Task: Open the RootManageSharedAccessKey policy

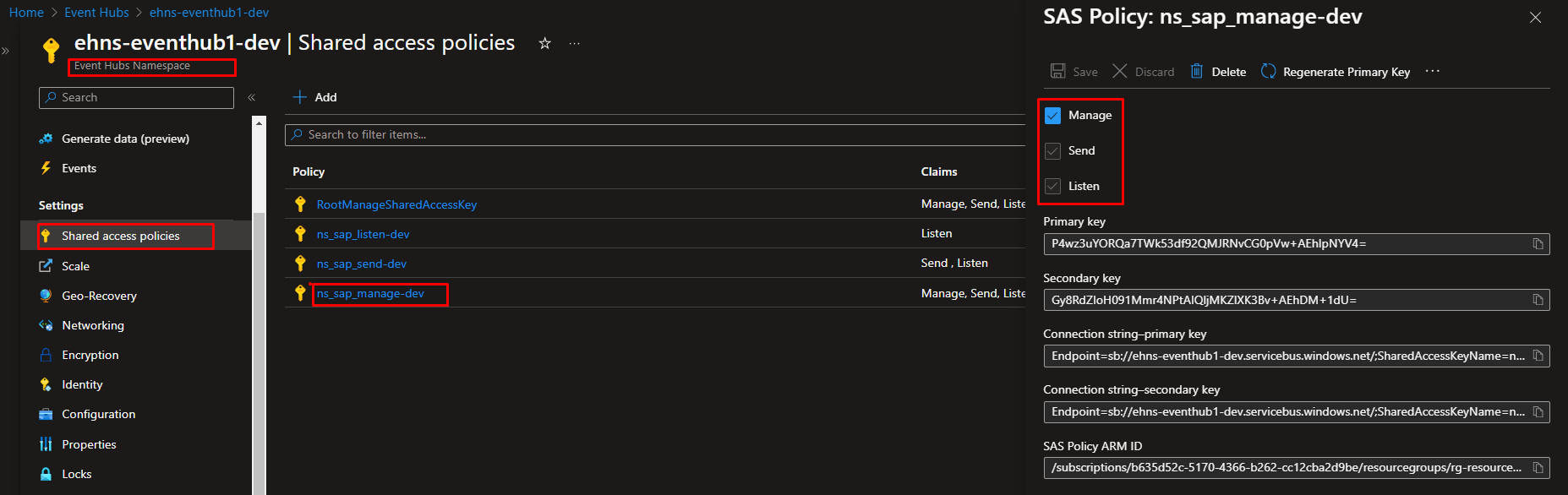Action: tap(396, 204)
